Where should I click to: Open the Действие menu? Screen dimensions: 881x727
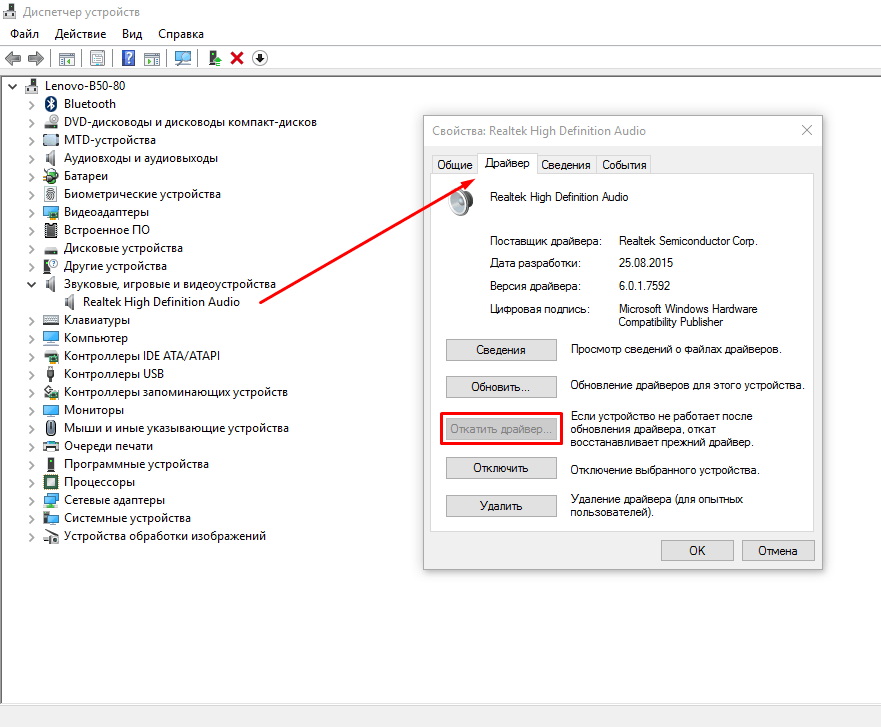pos(80,34)
